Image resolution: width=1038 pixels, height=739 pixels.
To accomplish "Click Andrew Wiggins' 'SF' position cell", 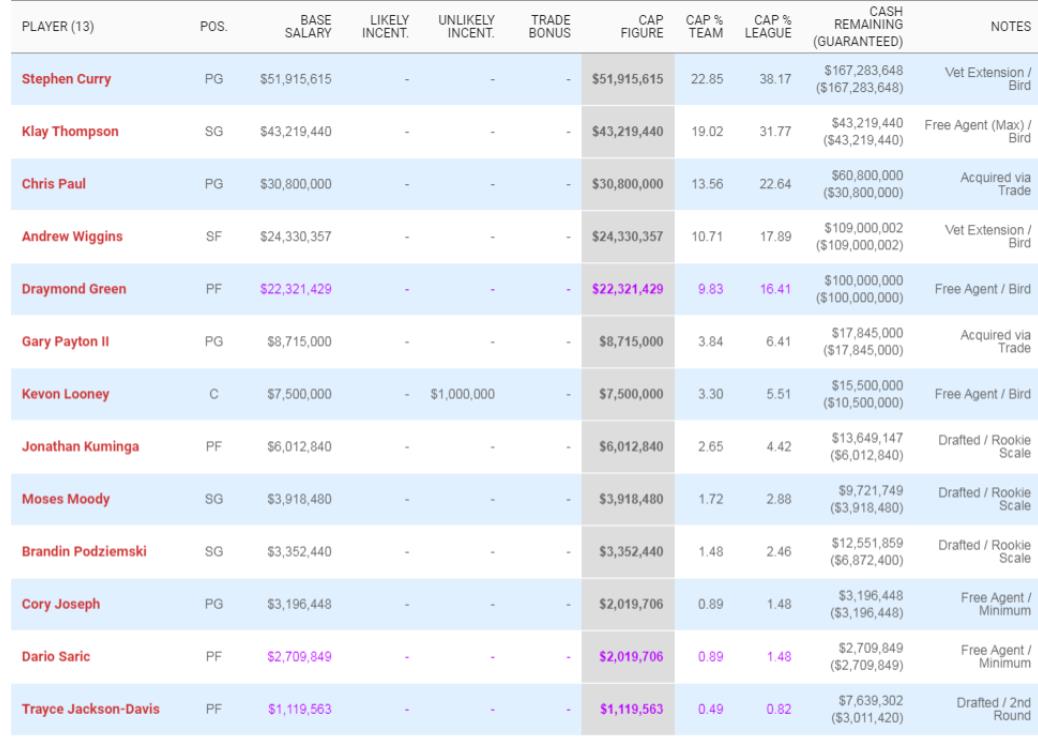I will (x=213, y=236).
